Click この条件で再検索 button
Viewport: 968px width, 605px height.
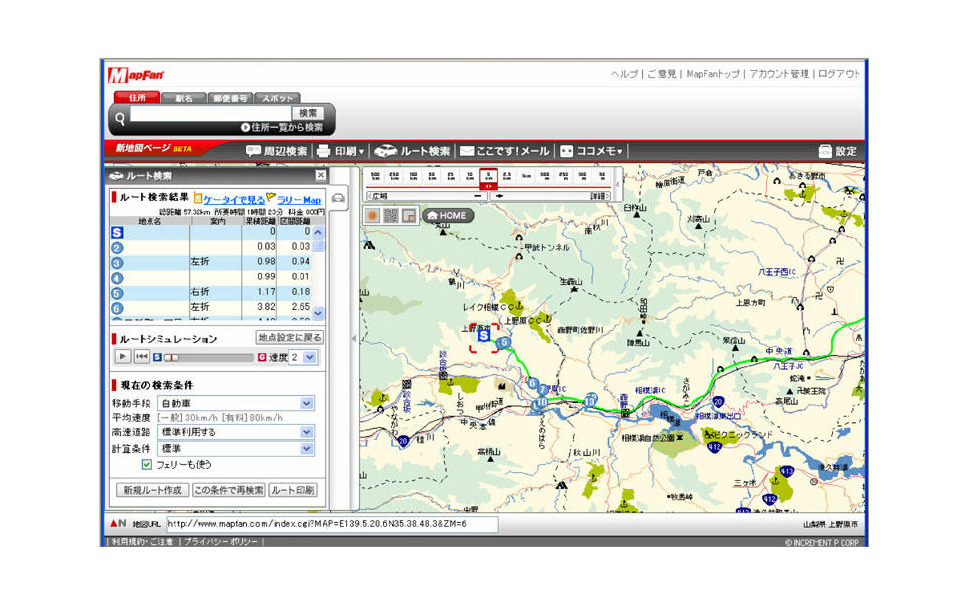(x=228, y=490)
